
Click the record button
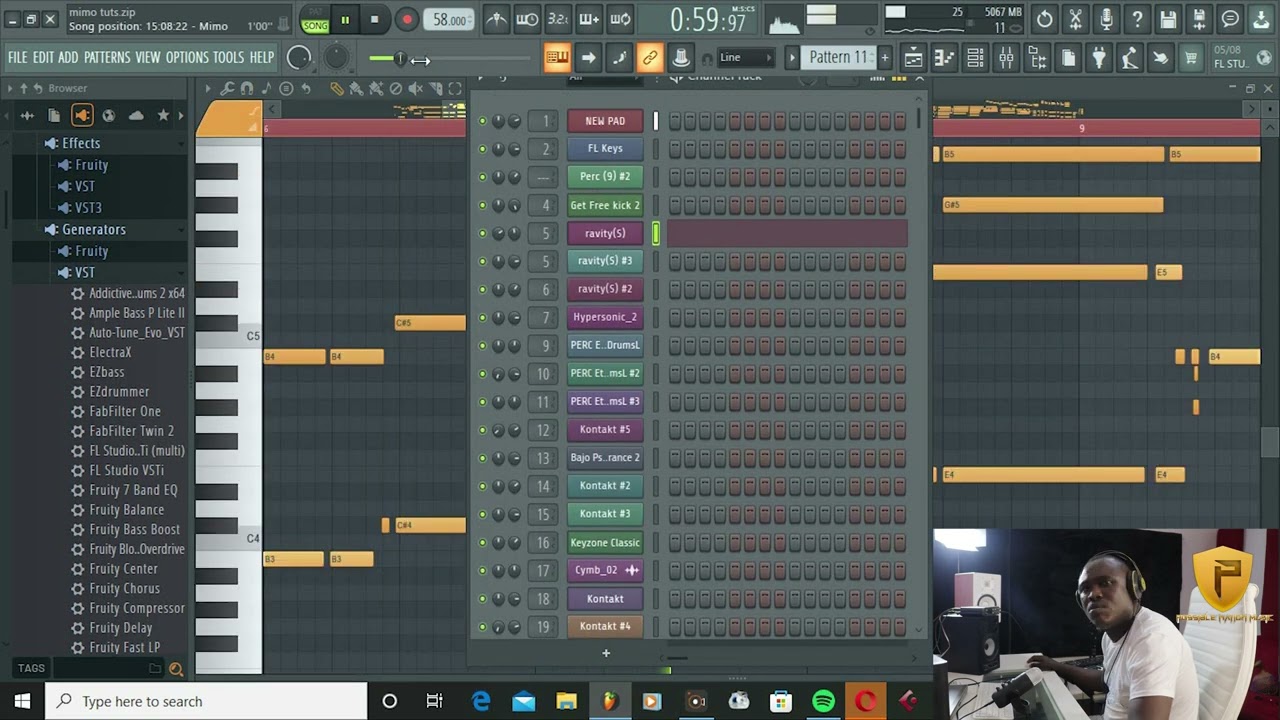pyautogui.click(x=406, y=19)
